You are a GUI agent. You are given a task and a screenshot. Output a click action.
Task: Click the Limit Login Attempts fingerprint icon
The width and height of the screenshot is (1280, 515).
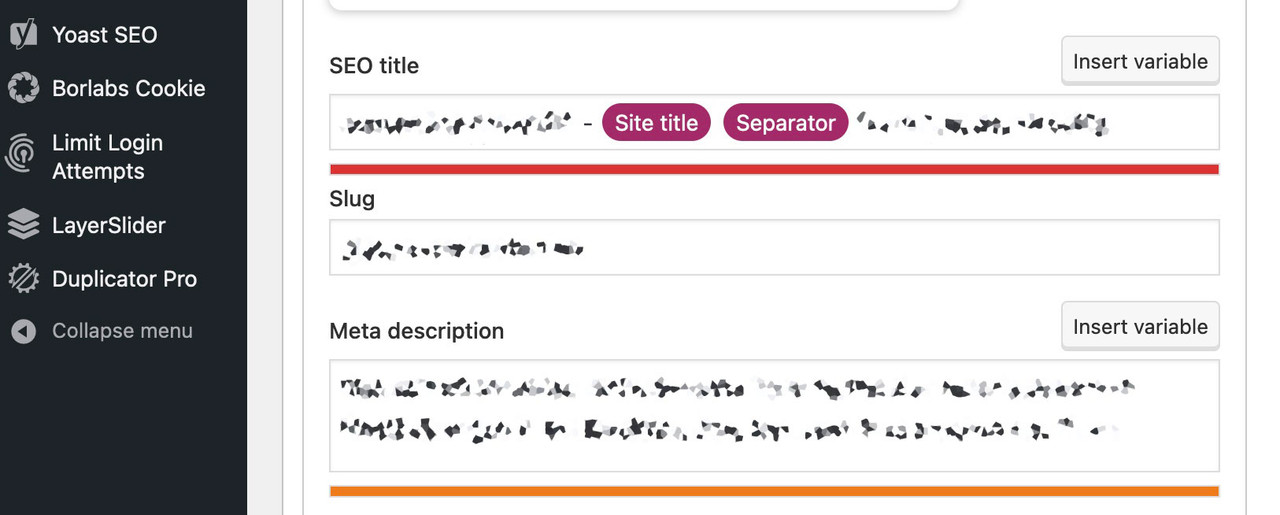click(23, 156)
